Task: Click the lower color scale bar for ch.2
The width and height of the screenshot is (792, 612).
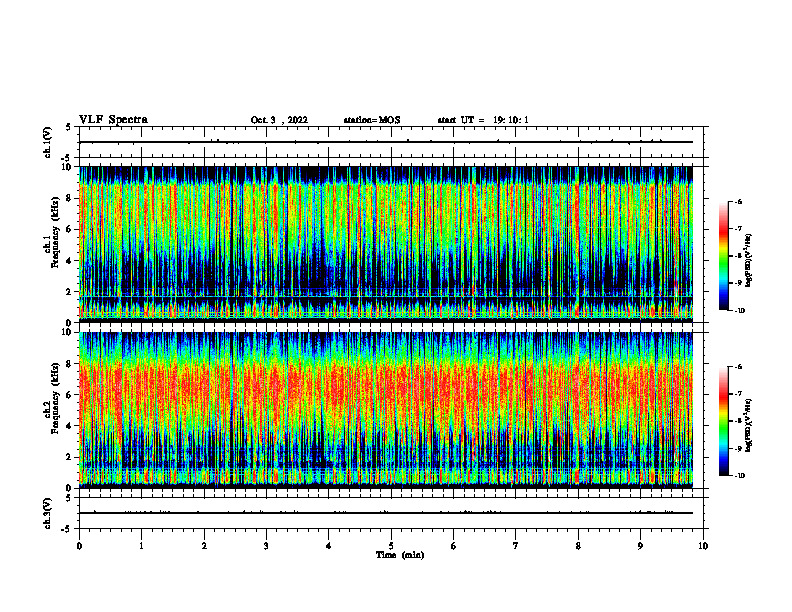Action: pos(723,421)
